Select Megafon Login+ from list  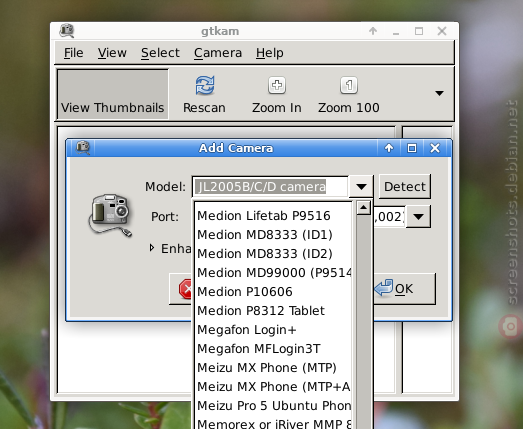[x=273, y=330]
